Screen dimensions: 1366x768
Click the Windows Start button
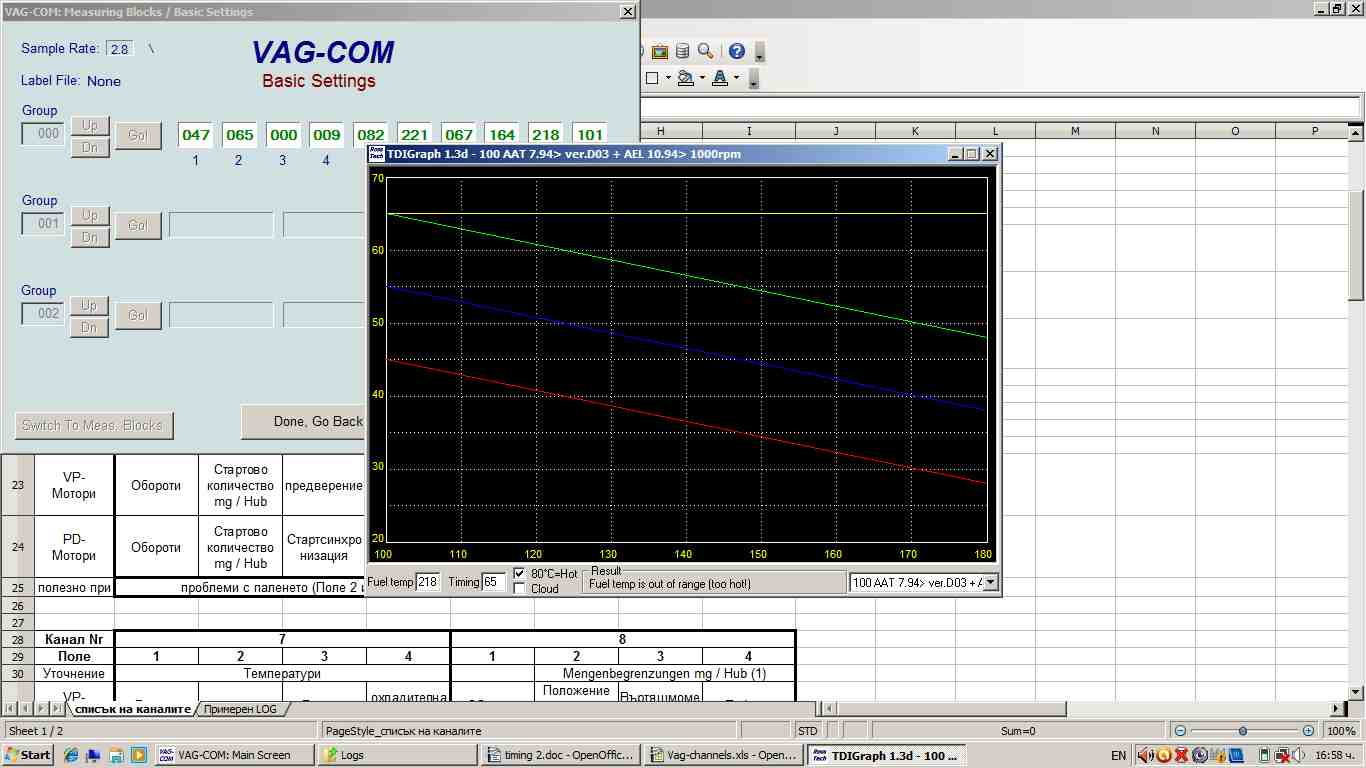coord(28,755)
